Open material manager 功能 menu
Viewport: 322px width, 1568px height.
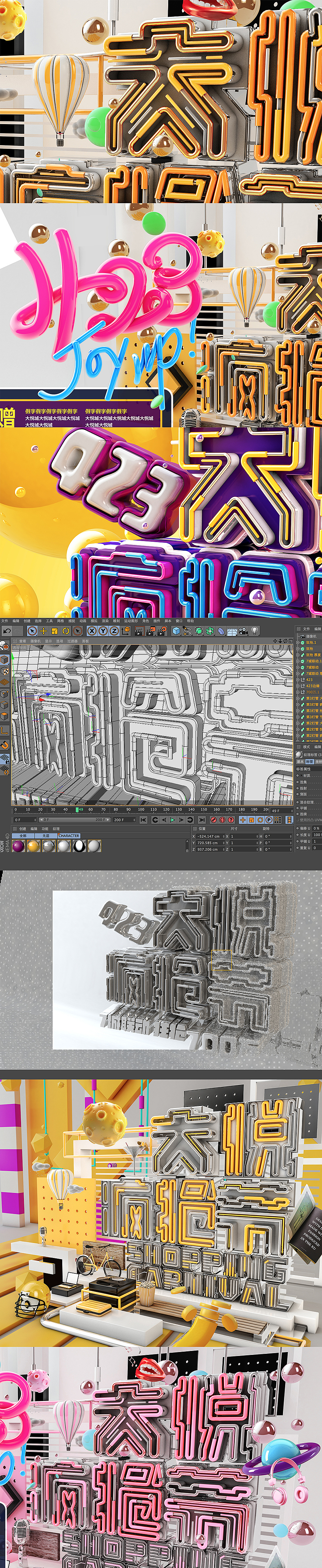45,829
